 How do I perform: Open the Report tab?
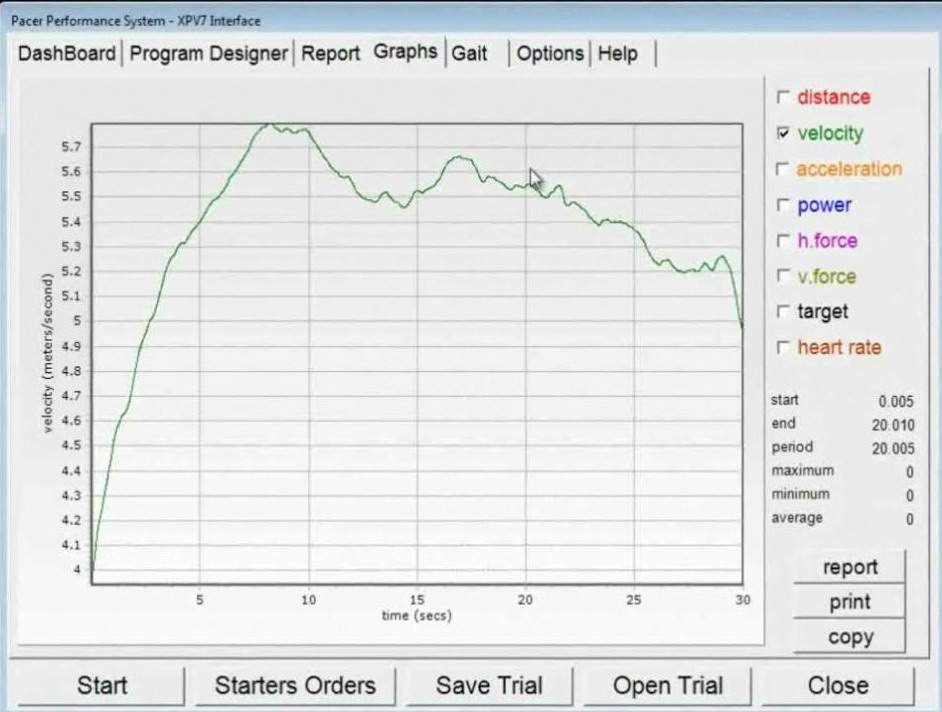pos(330,53)
